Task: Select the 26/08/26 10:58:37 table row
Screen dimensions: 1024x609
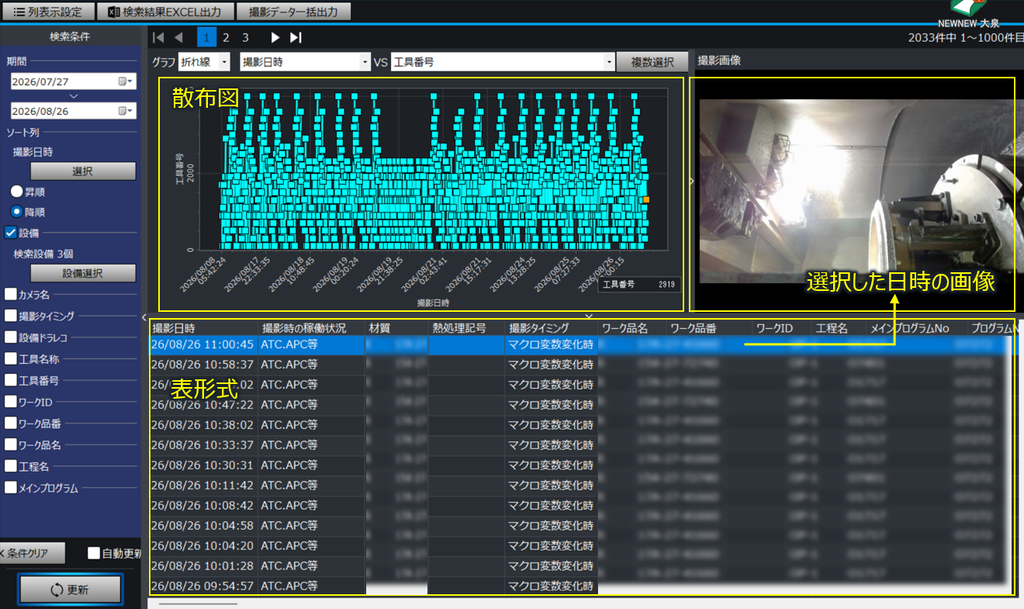Action: click(581, 364)
